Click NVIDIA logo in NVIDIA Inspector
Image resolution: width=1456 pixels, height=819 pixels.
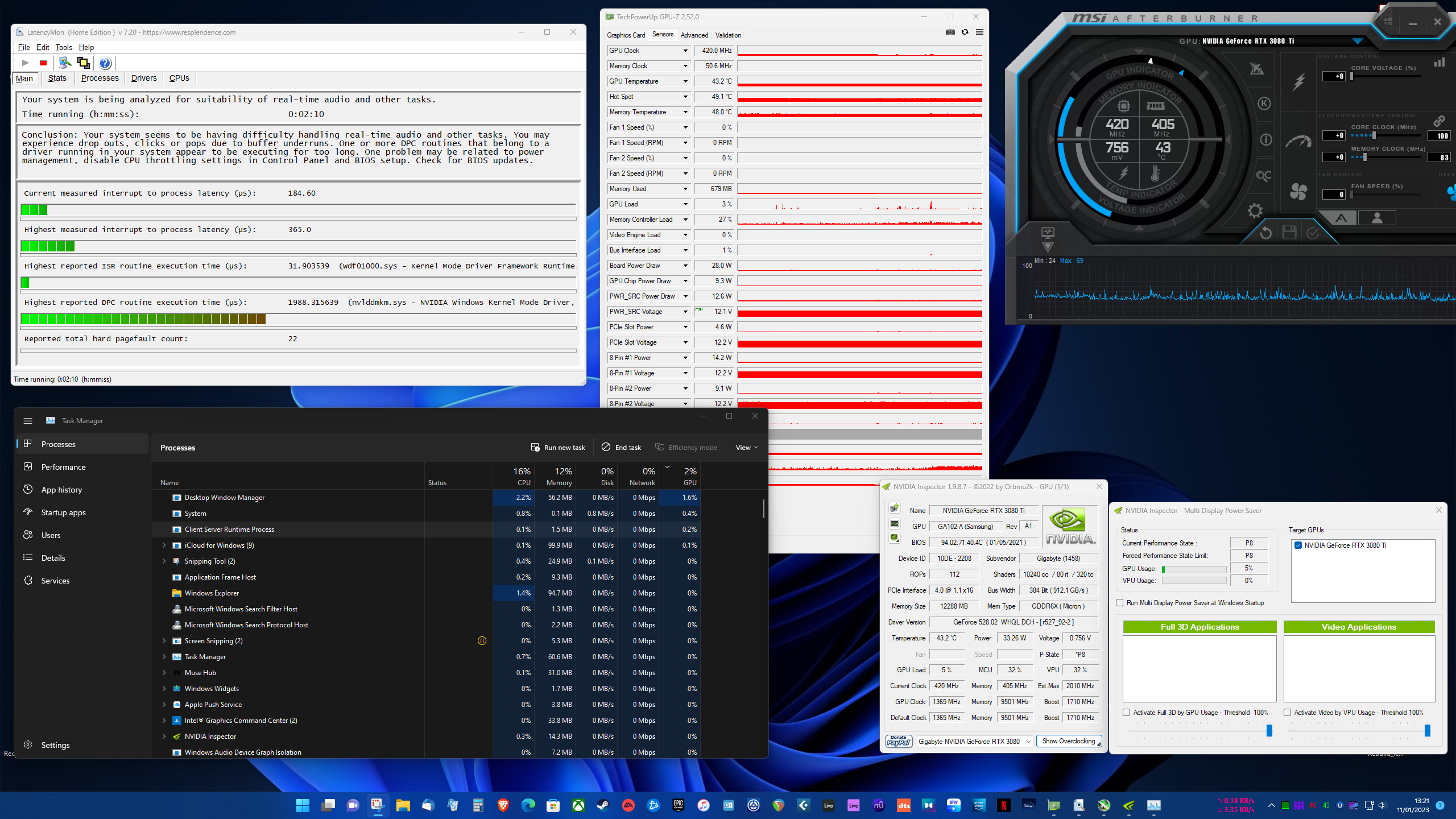tap(1070, 527)
